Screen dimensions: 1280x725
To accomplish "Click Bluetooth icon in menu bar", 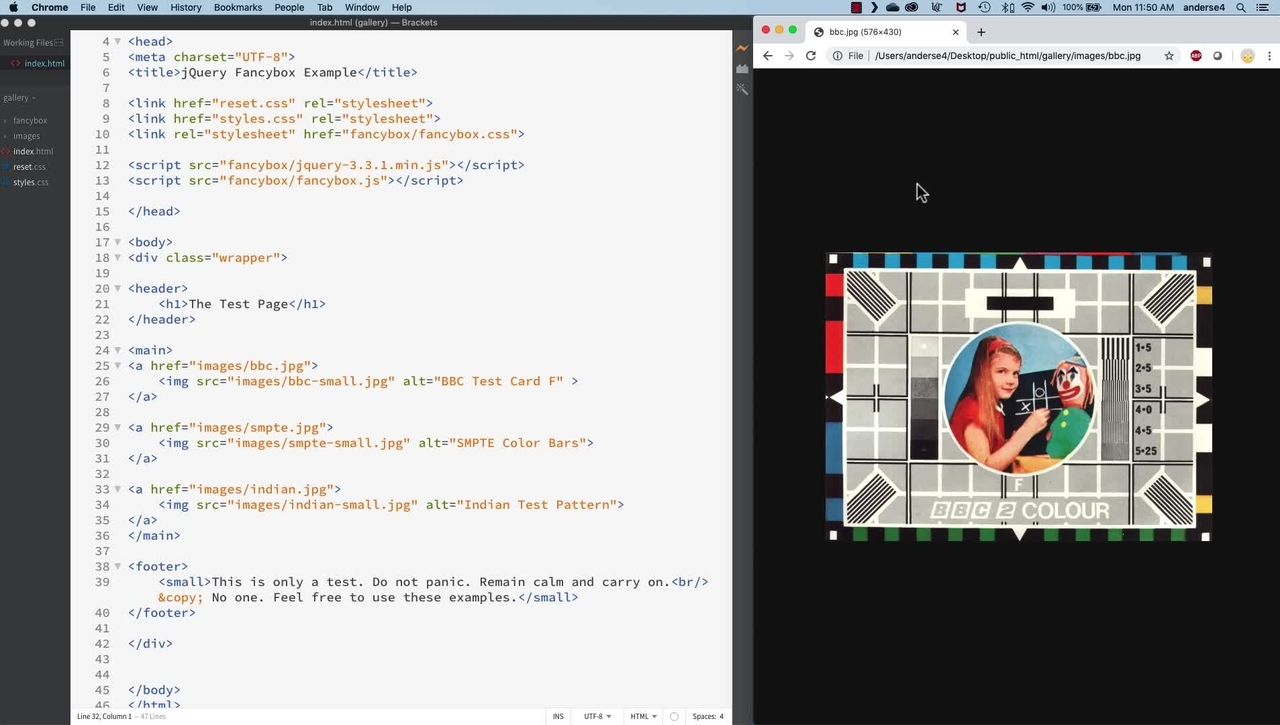I will (x=1007, y=7).
